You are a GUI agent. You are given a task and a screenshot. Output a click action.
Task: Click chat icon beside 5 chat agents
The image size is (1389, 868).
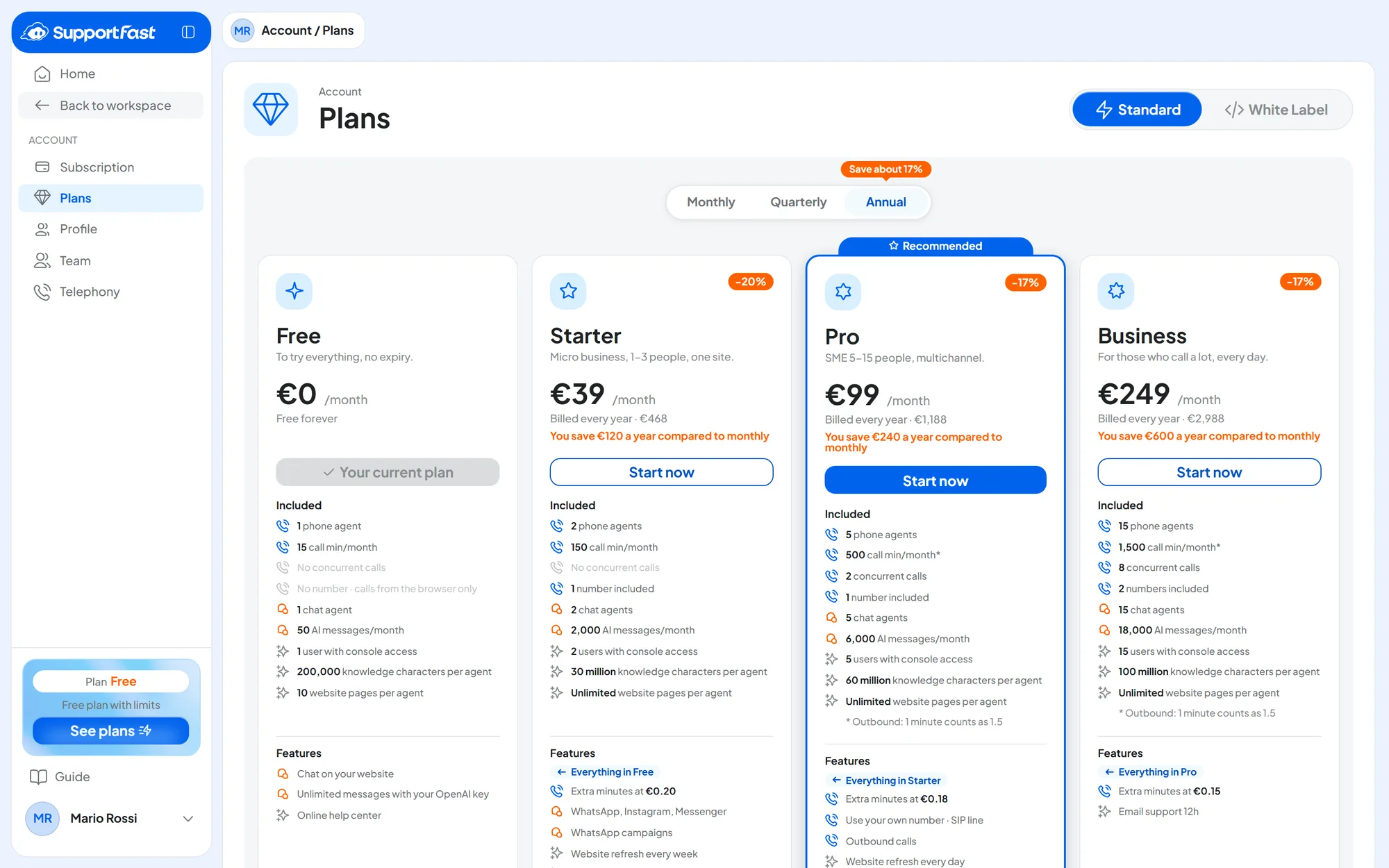831,618
